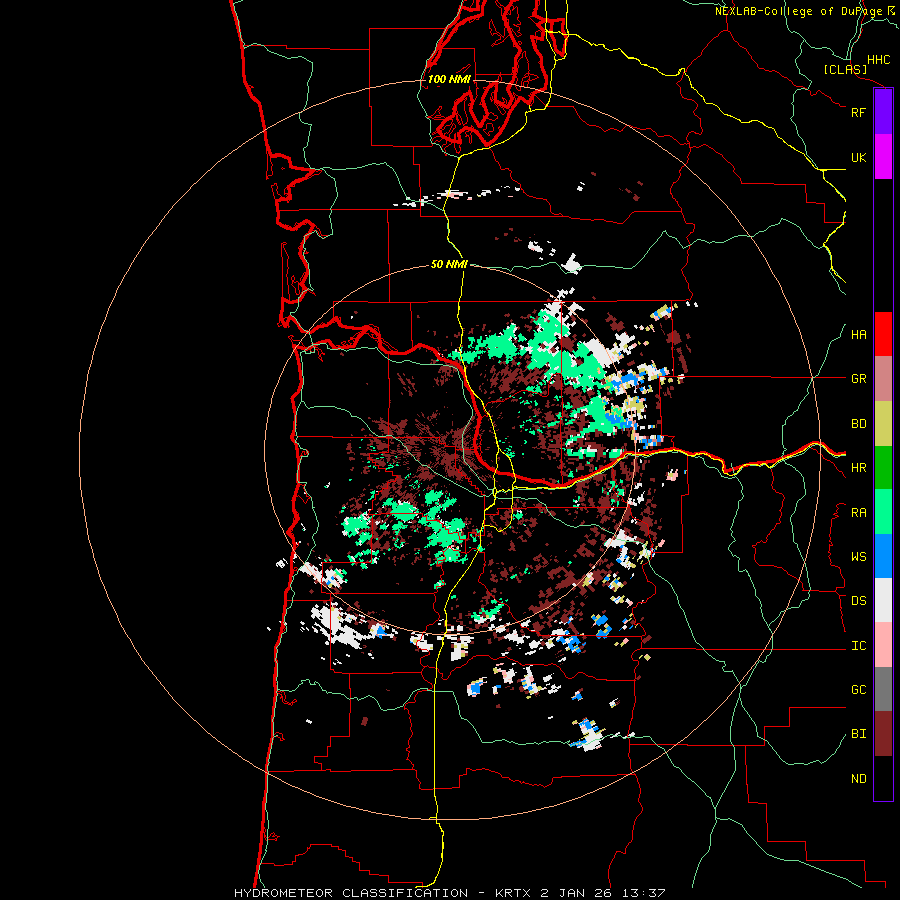The image size is (900, 900).
Task: Click the WS blue legend swatch
Action: coord(883,556)
